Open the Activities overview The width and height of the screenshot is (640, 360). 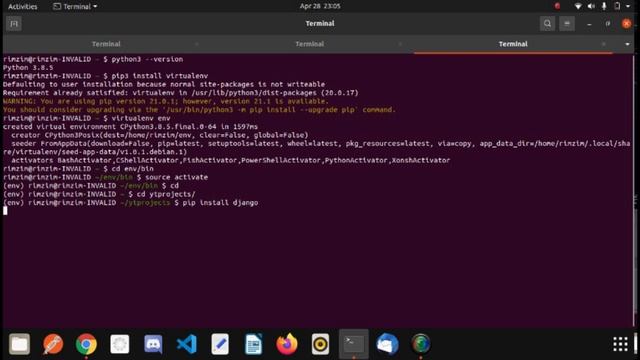[x=22, y=7]
